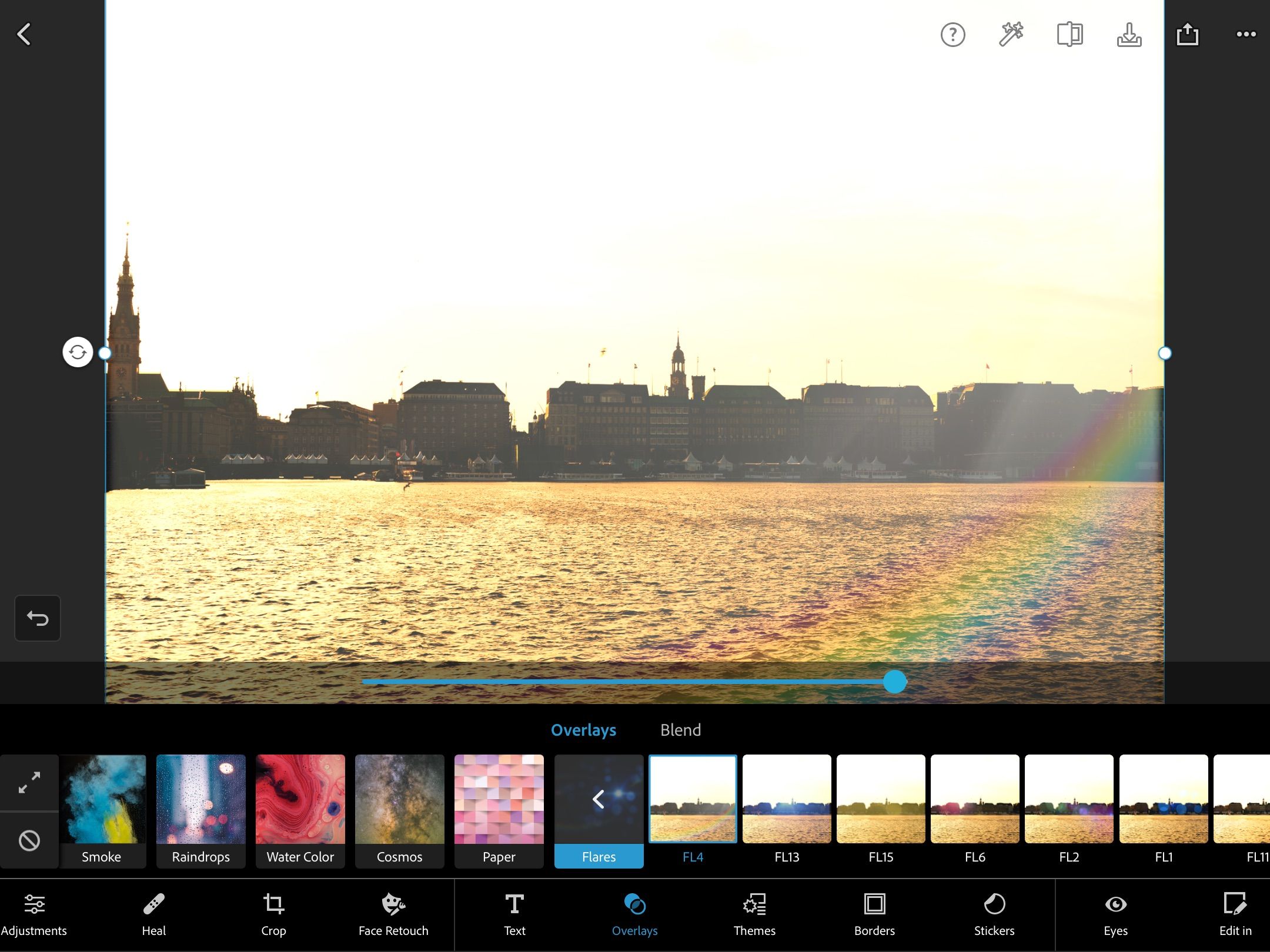Open the Text tool
This screenshot has height=952, width=1270.
pos(514,915)
